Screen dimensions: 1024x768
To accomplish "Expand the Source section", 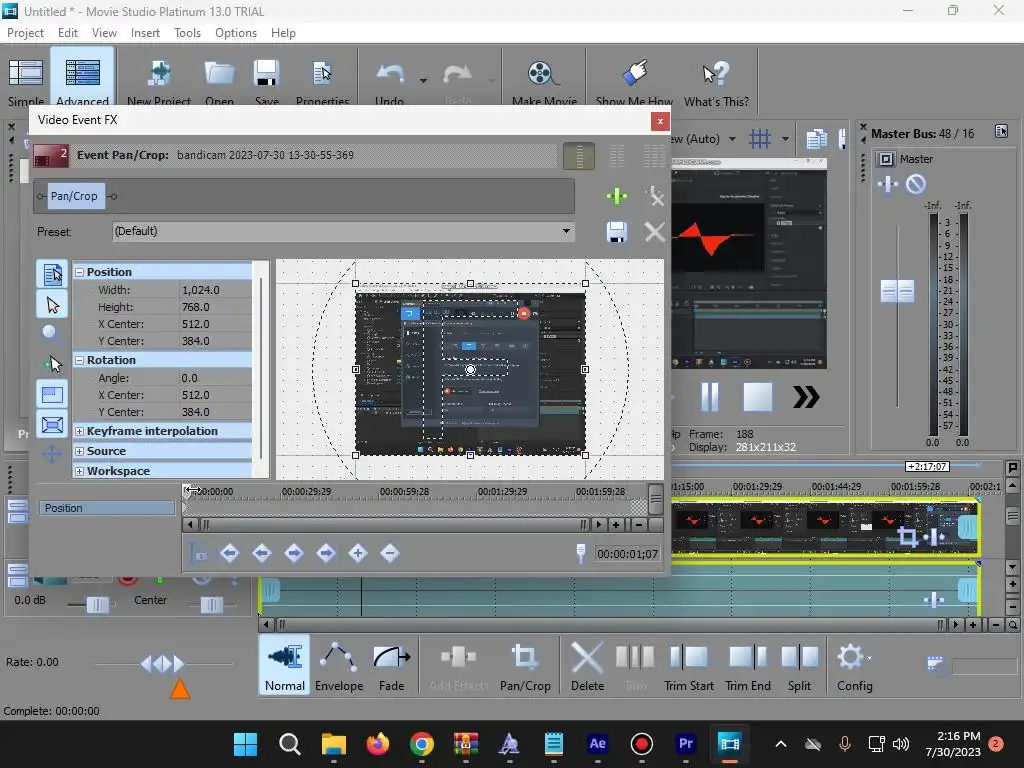I will [79, 451].
